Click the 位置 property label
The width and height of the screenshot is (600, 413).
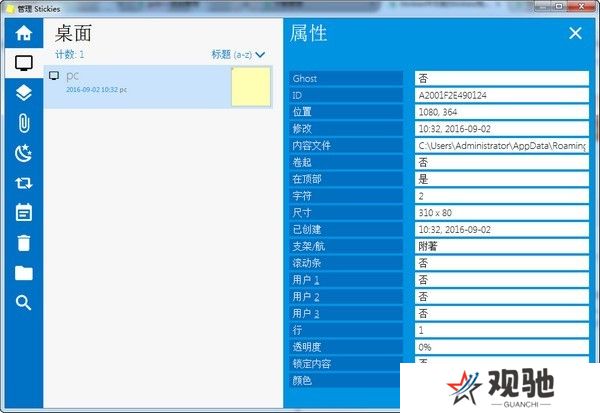pyautogui.click(x=346, y=112)
